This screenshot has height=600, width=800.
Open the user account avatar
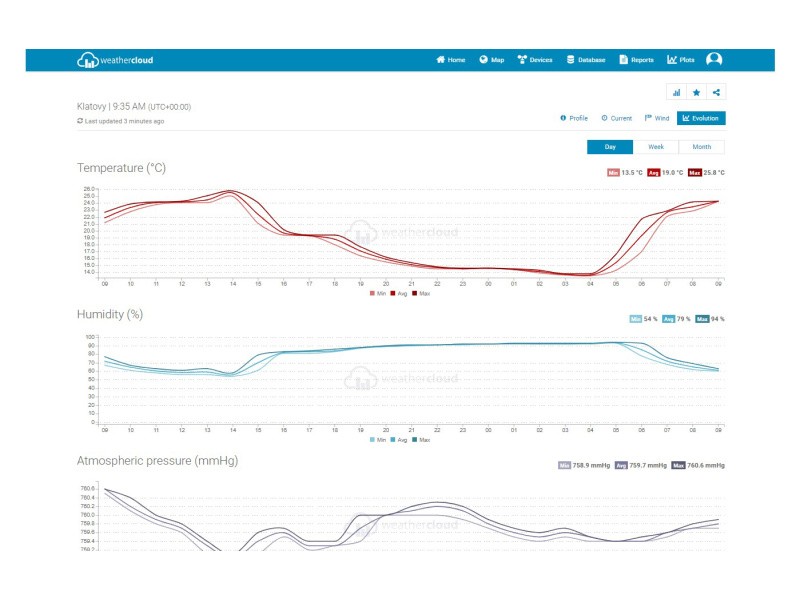(x=714, y=60)
